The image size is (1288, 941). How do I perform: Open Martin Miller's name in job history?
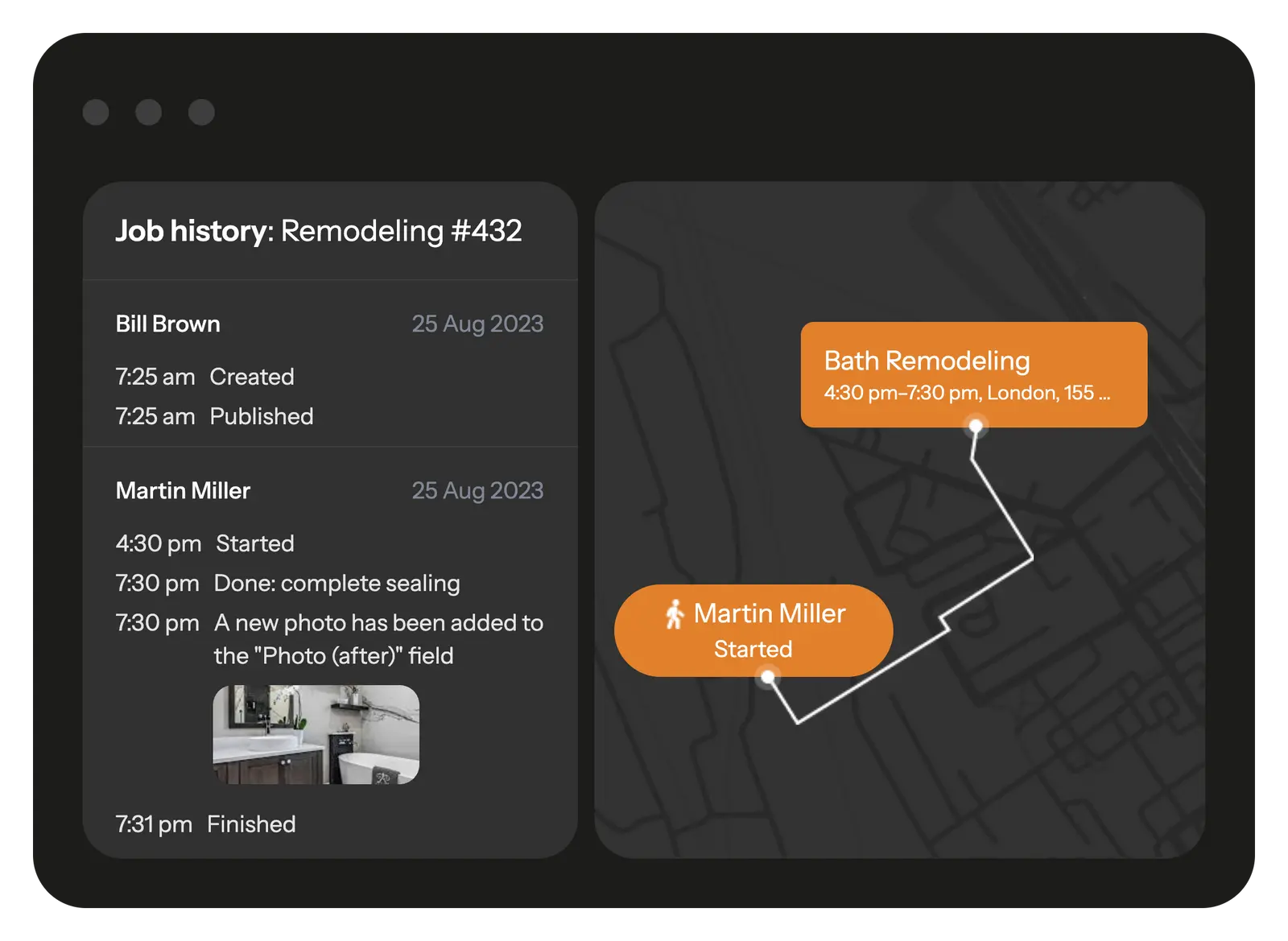tap(183, 490)
